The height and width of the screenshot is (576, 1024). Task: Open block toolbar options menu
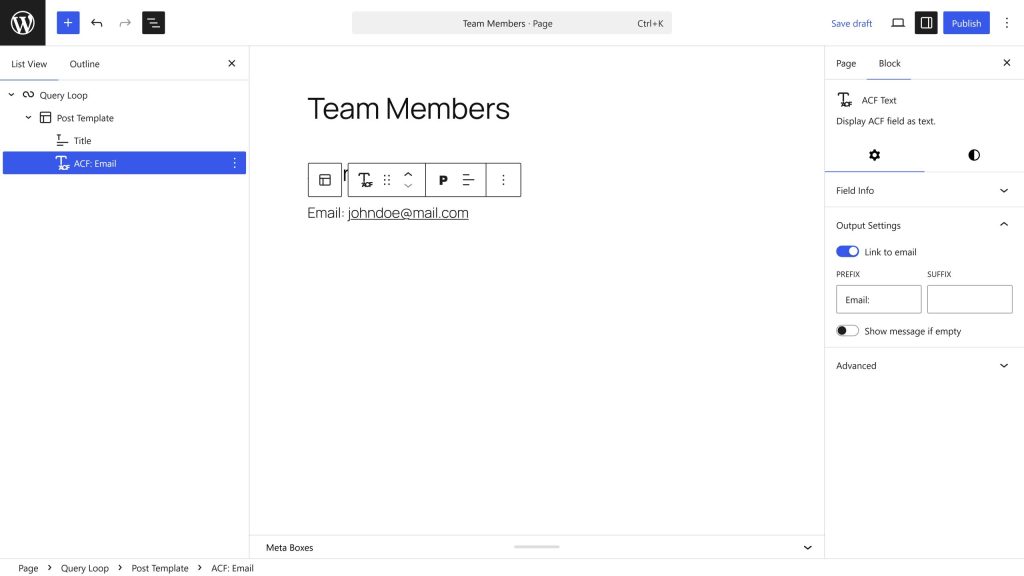tap(504, 180)
